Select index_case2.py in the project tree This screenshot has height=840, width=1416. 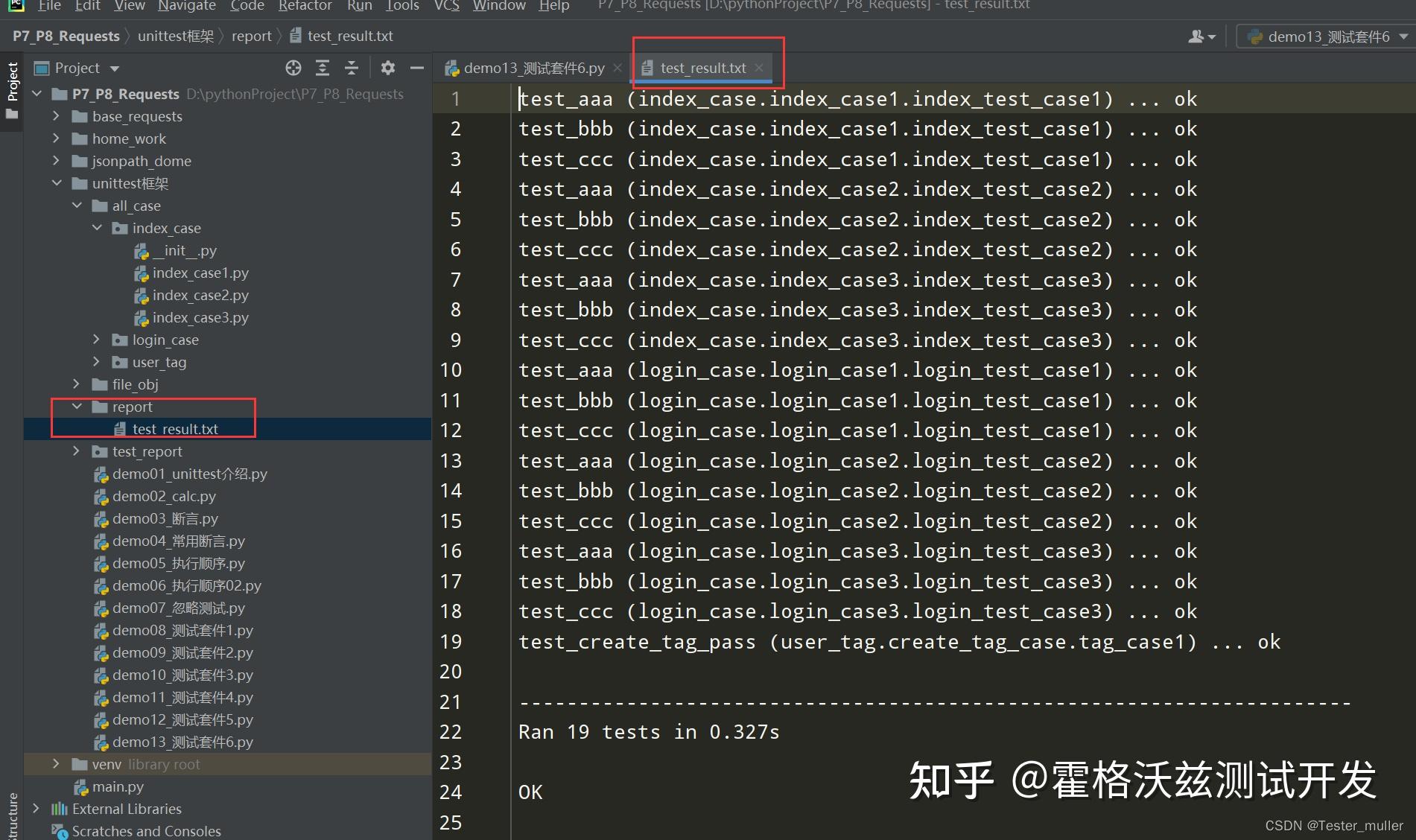point(200,295)
